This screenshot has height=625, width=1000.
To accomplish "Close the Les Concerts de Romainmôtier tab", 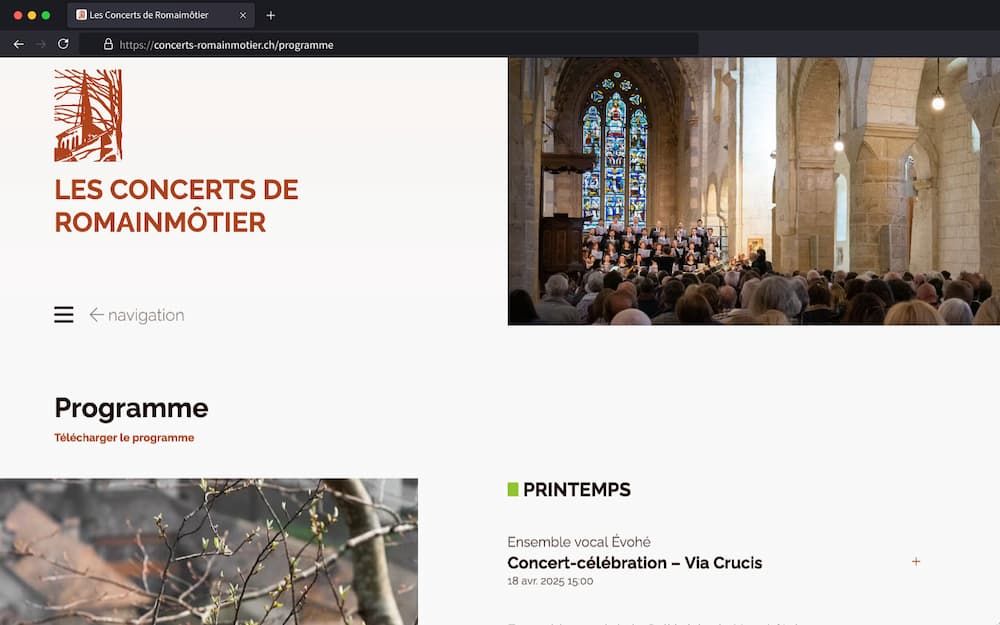I will (x=243, y=15).
